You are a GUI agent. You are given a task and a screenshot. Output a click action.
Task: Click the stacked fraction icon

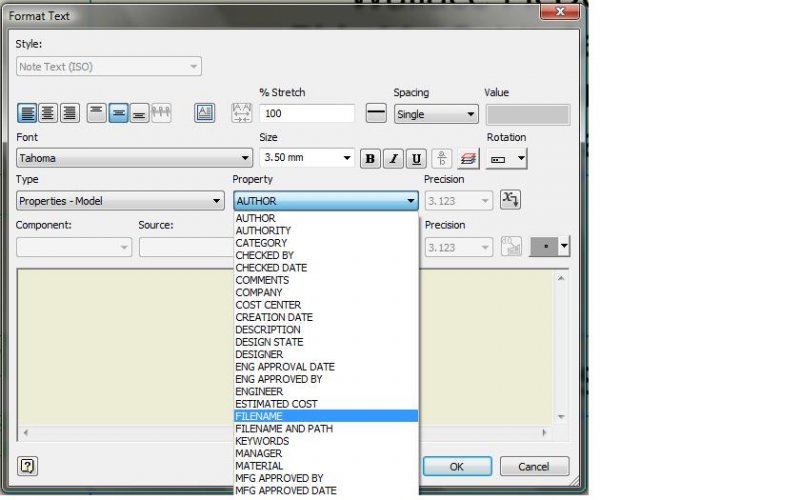click(x=442, y=159)
